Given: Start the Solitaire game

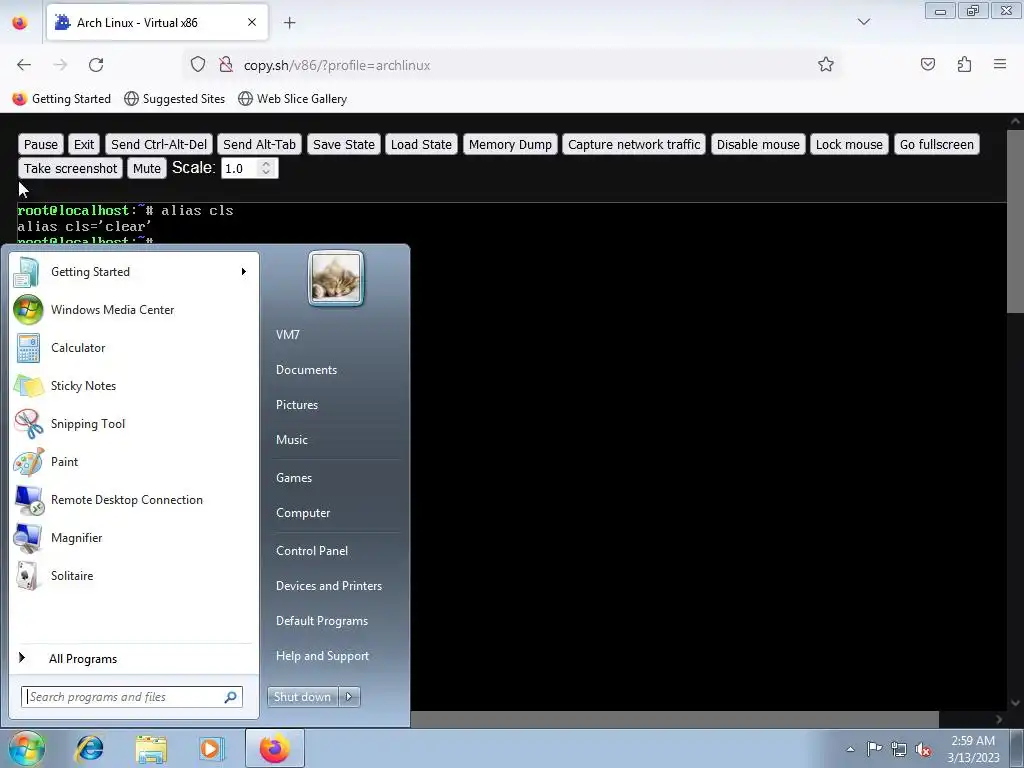Looking at the screenshot, I should point(134,575).
